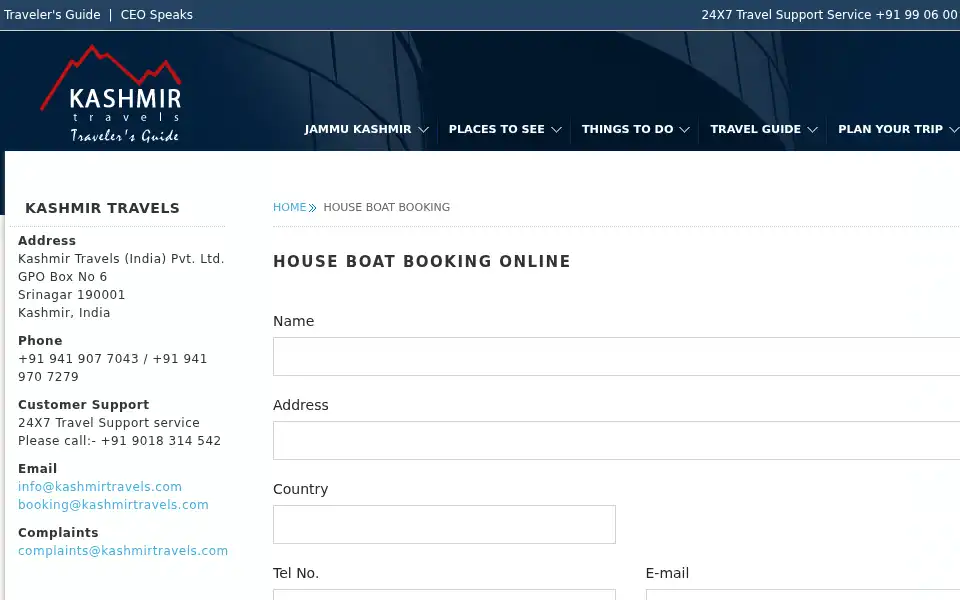Viewport: 960px width, 600px height.
Task: Go to HOME breadcrumb link
Action: pos(290,207)
